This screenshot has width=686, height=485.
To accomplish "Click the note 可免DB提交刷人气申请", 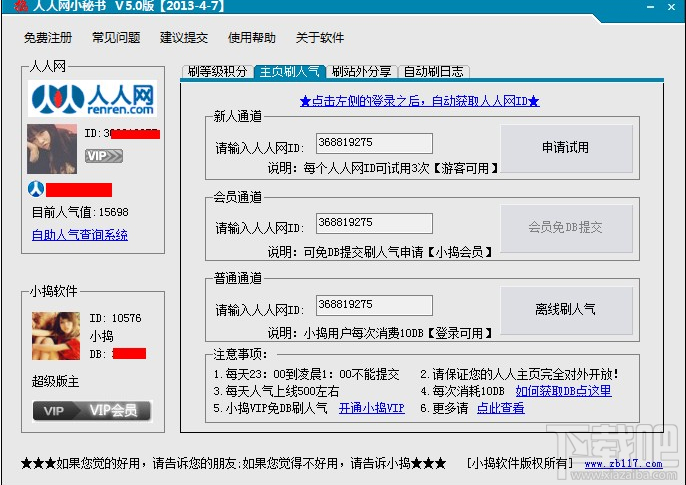I will click(x=380, y=252).
